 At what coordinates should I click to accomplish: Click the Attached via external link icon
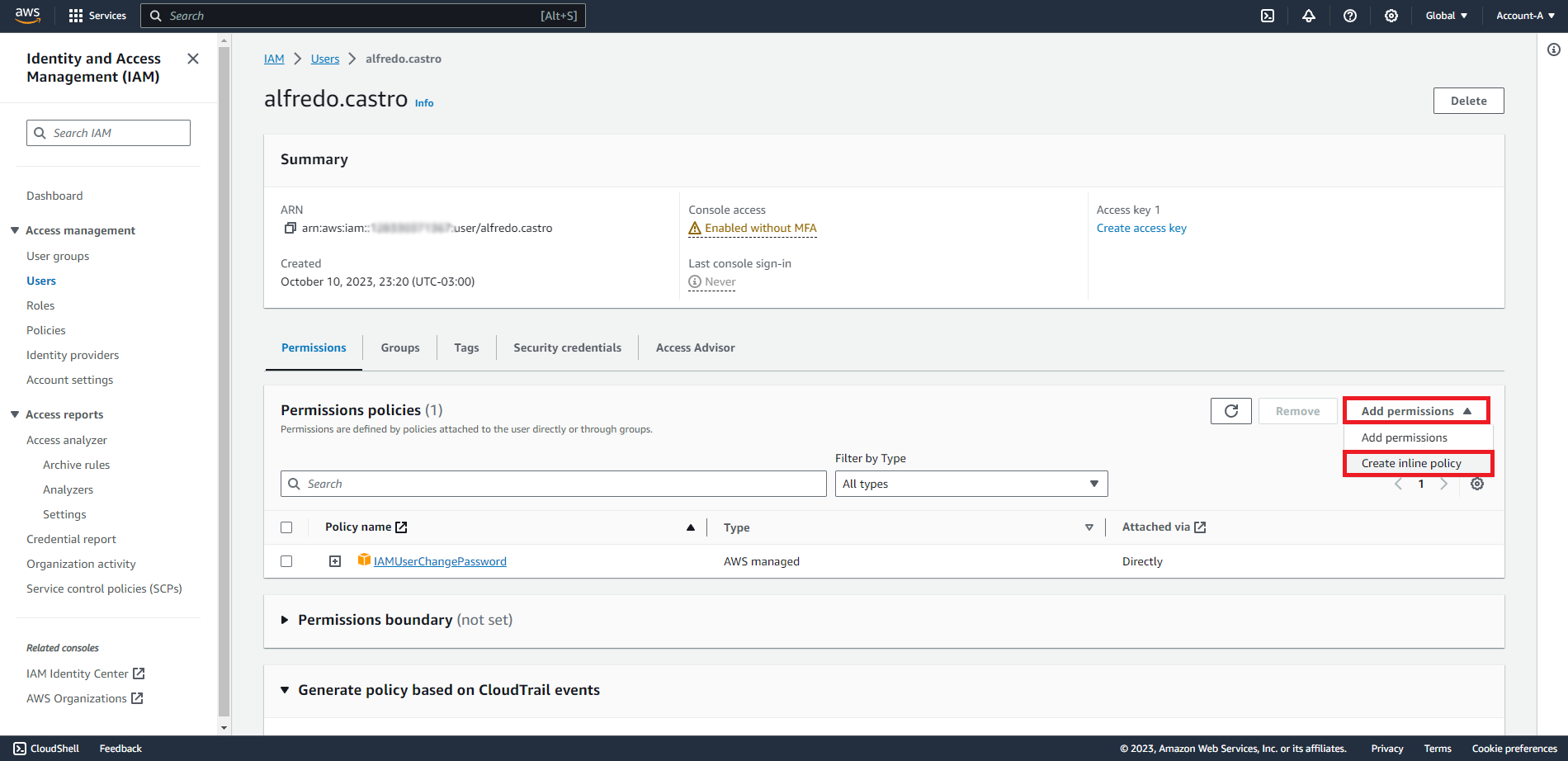(x=1201, y=527)
